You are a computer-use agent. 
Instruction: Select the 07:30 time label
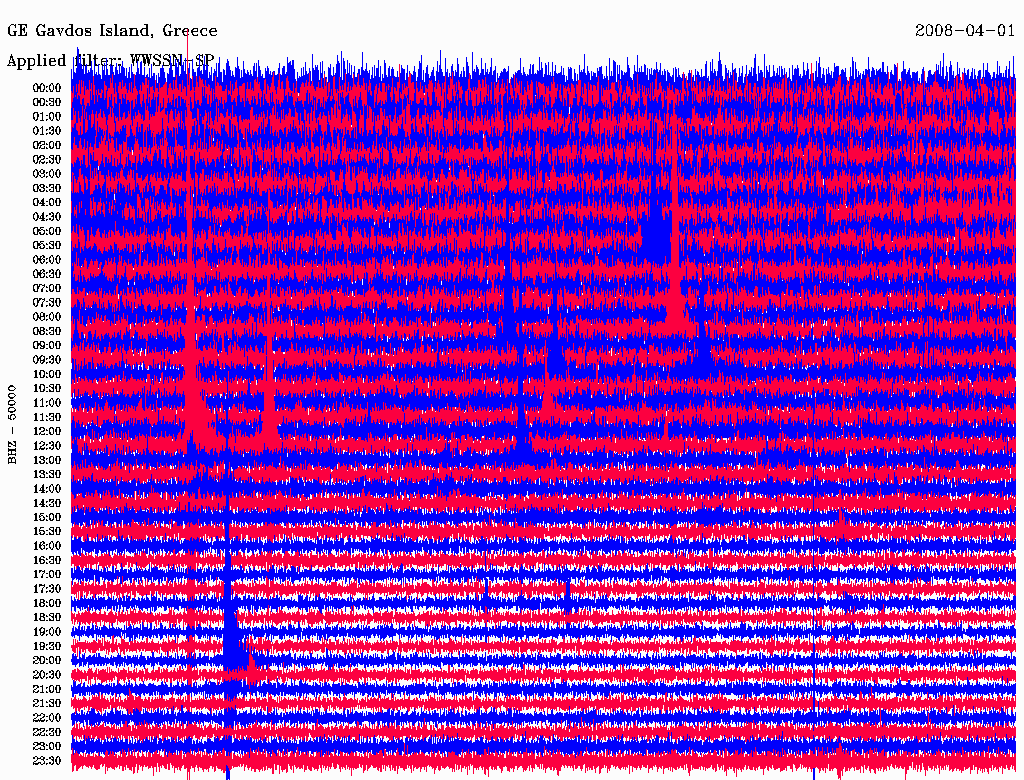tap(47, 303)
